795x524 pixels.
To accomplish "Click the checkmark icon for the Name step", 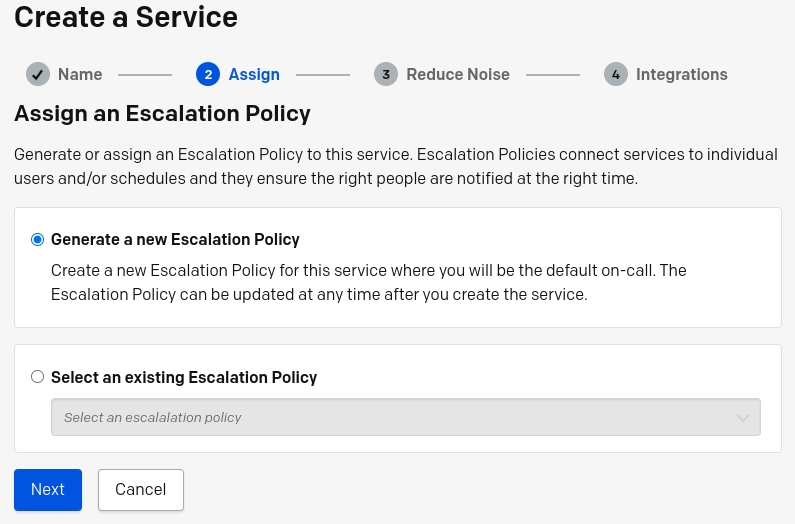I will (x=38, y=75).
